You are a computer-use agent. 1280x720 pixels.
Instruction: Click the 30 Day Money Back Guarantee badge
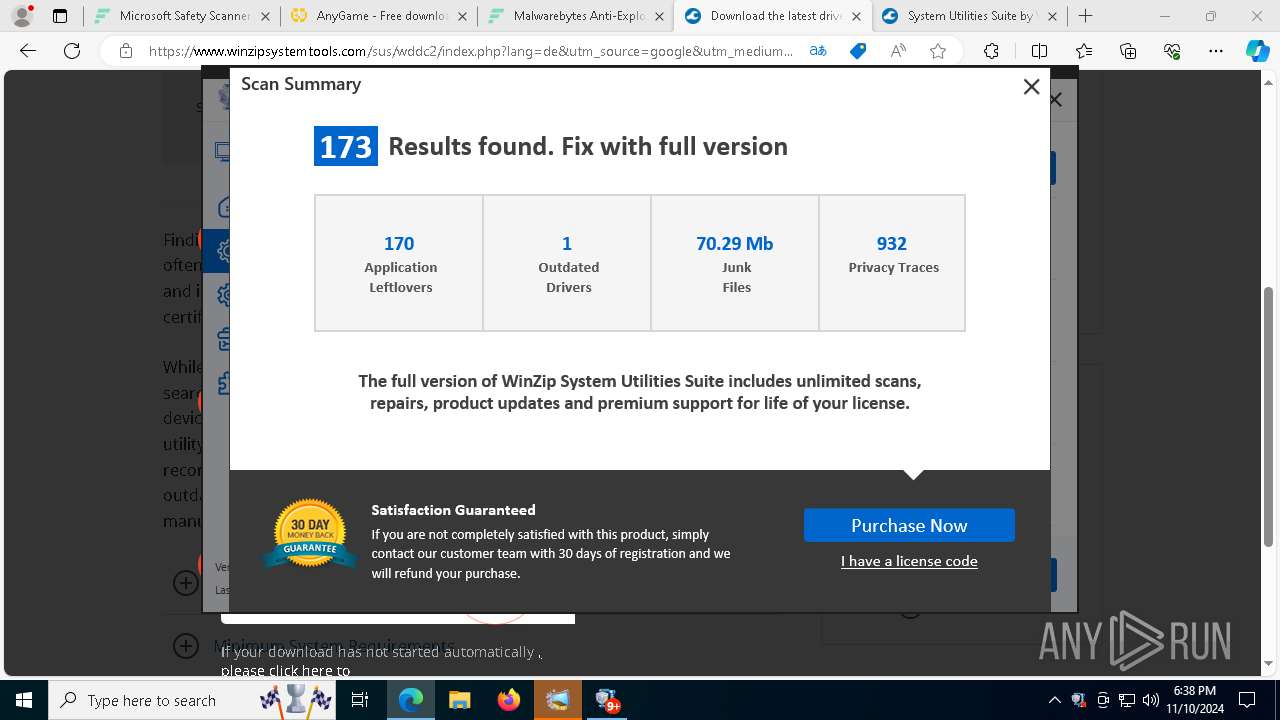point(310,533)
